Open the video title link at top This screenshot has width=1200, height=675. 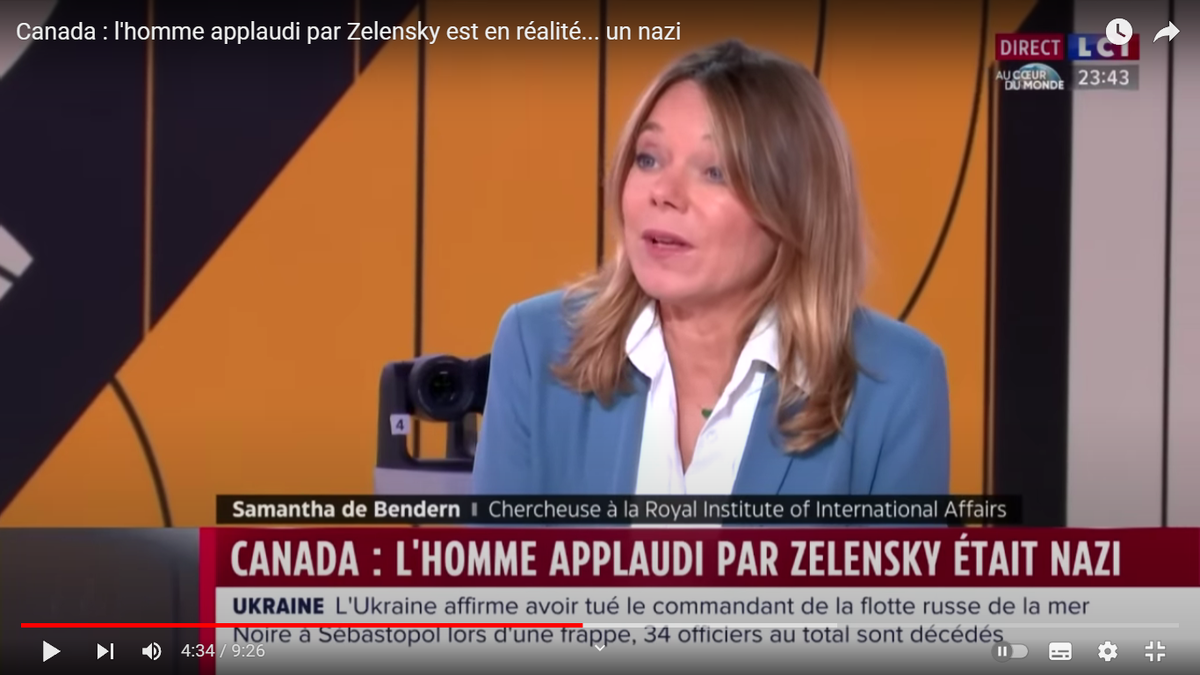tap(348, 32)
